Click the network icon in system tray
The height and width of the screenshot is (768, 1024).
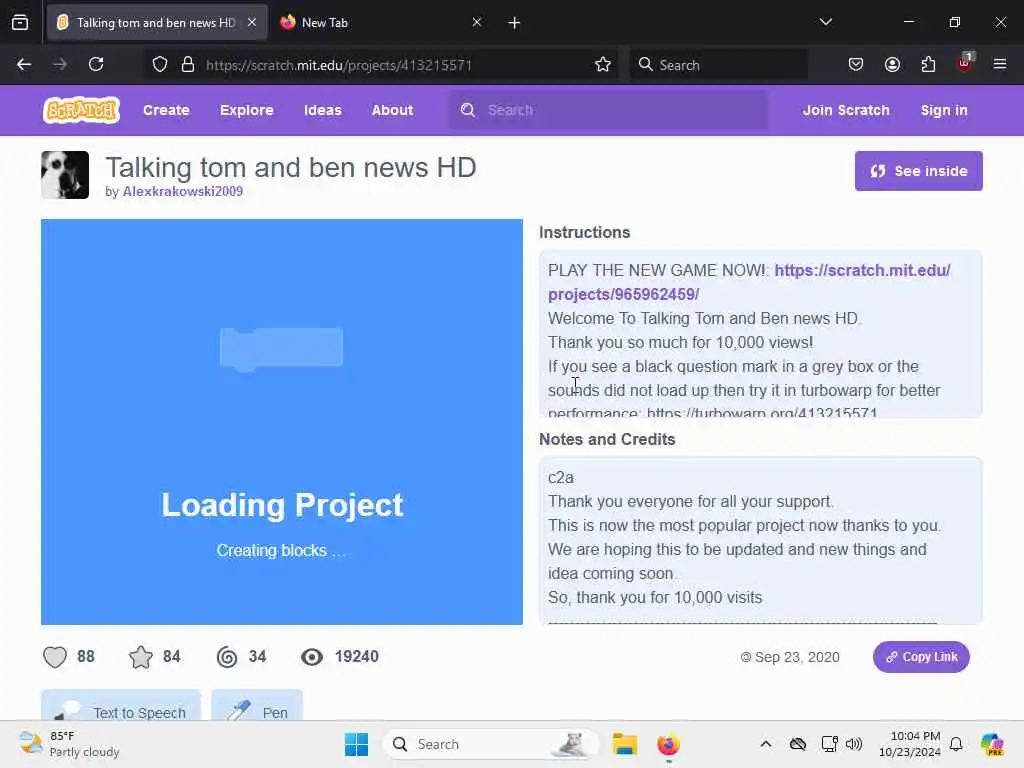(x=829, y=744)
